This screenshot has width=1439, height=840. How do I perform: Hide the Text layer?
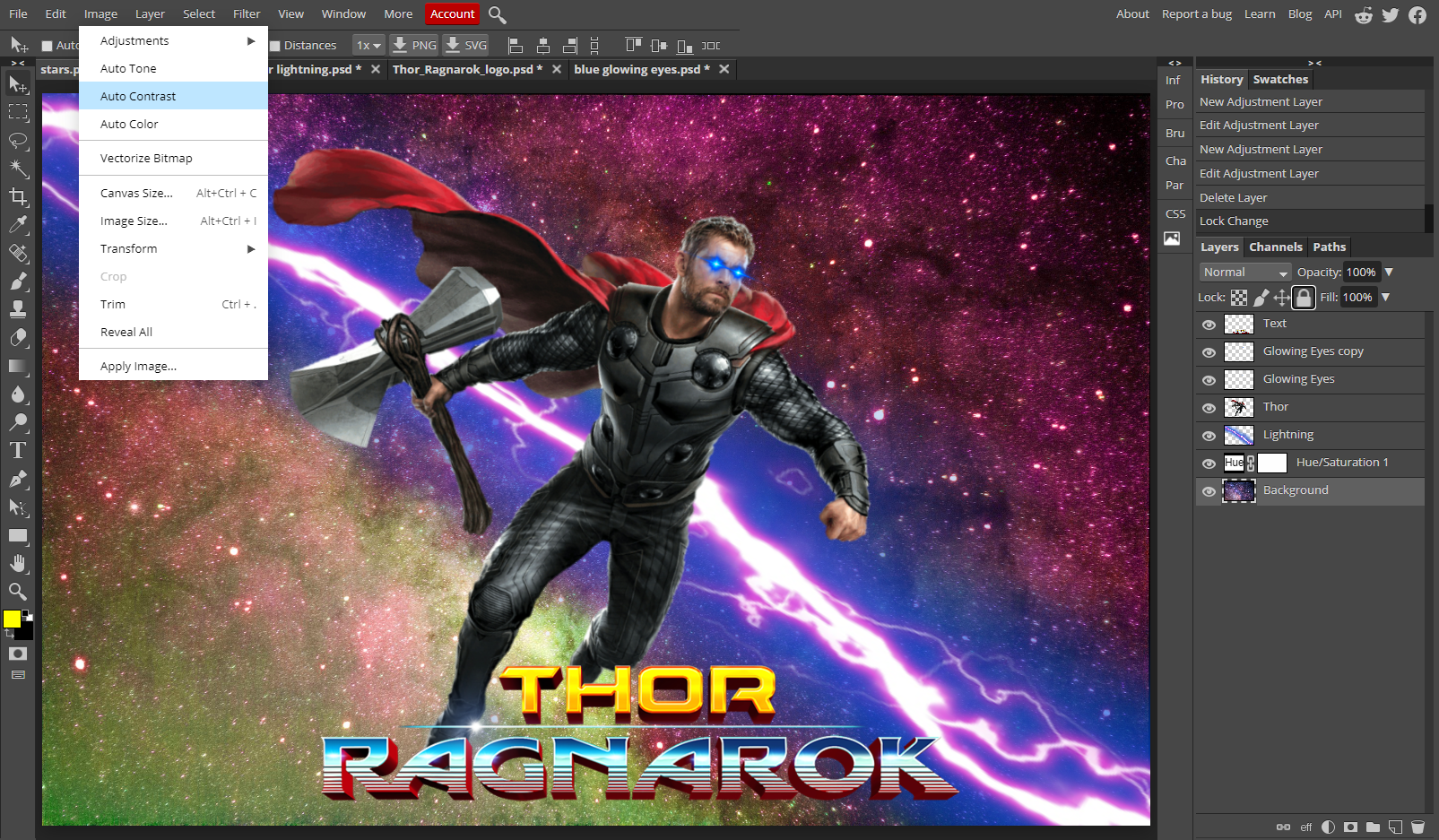(x=1209, y=325)
